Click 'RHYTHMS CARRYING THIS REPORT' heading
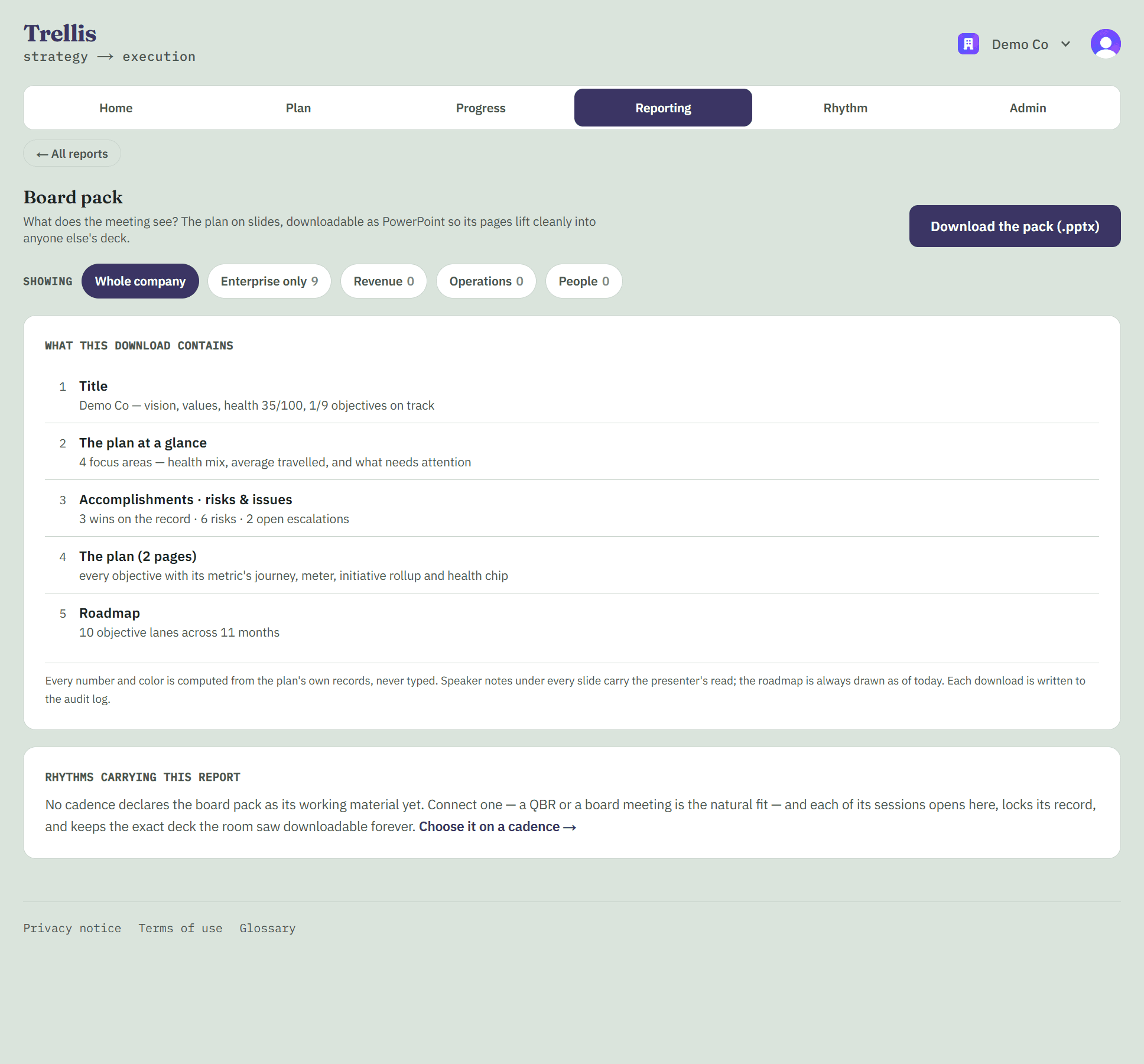Image resolution: width=1144 pixels, height=1064 pixels. (142, 777)
